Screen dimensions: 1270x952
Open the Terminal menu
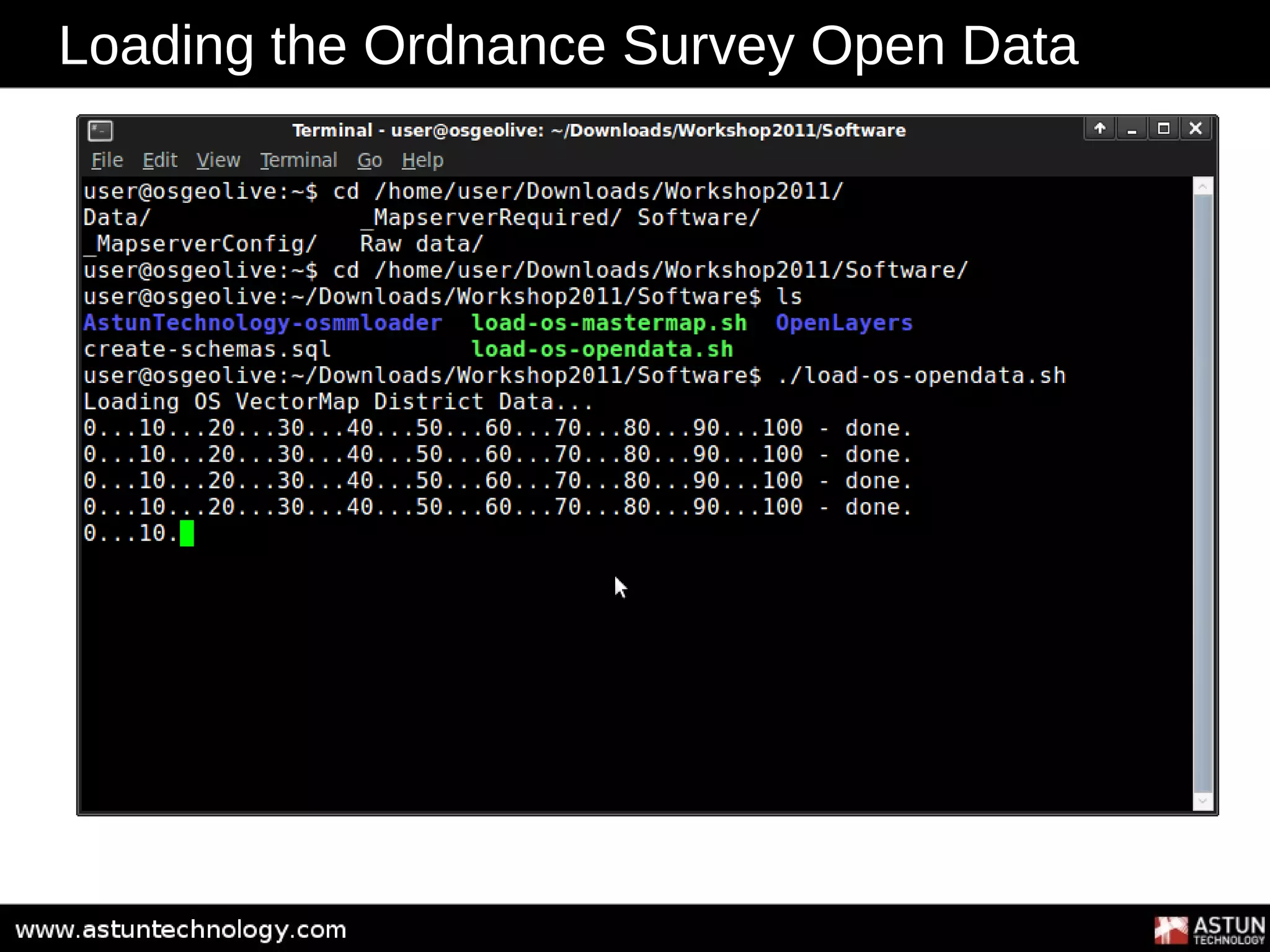pyautogui.click(x=298, y=161)
